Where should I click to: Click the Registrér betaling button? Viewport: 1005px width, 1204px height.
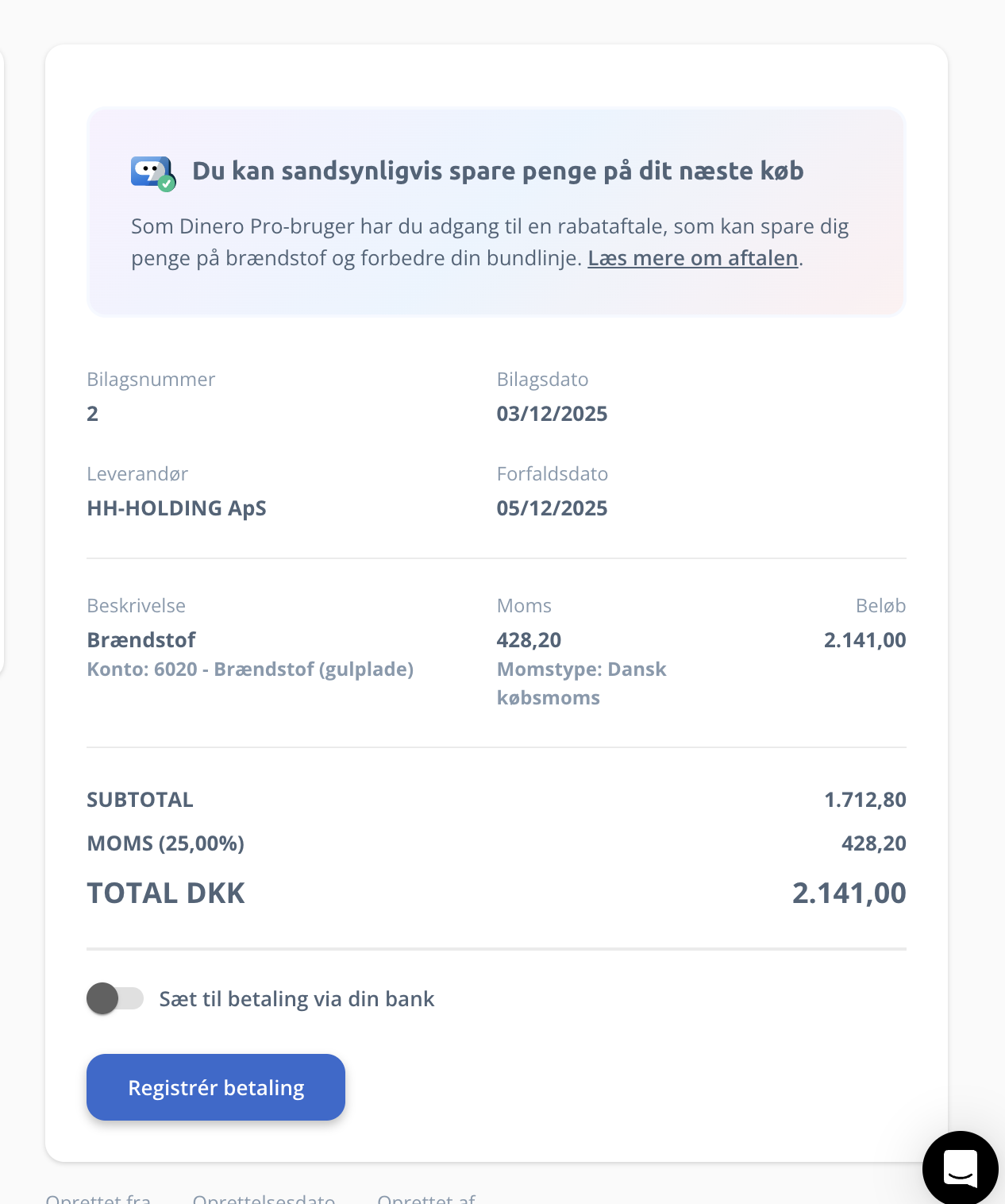(216, 1087)
